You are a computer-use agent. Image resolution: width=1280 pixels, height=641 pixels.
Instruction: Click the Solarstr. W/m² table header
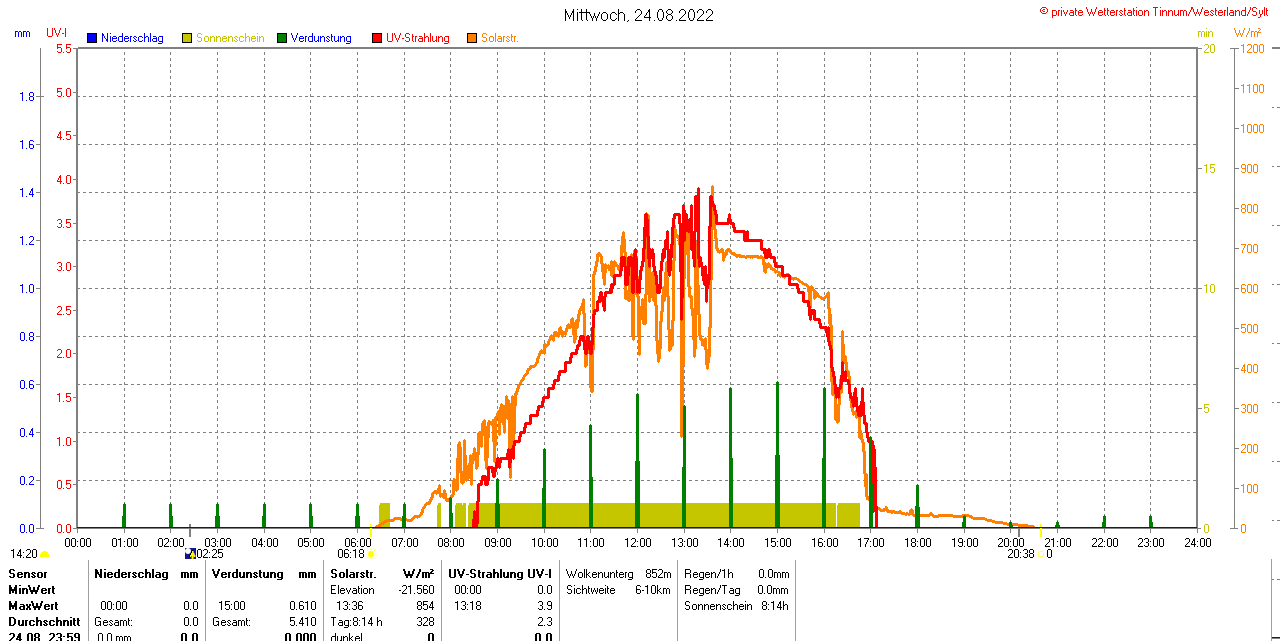point(382,574)
